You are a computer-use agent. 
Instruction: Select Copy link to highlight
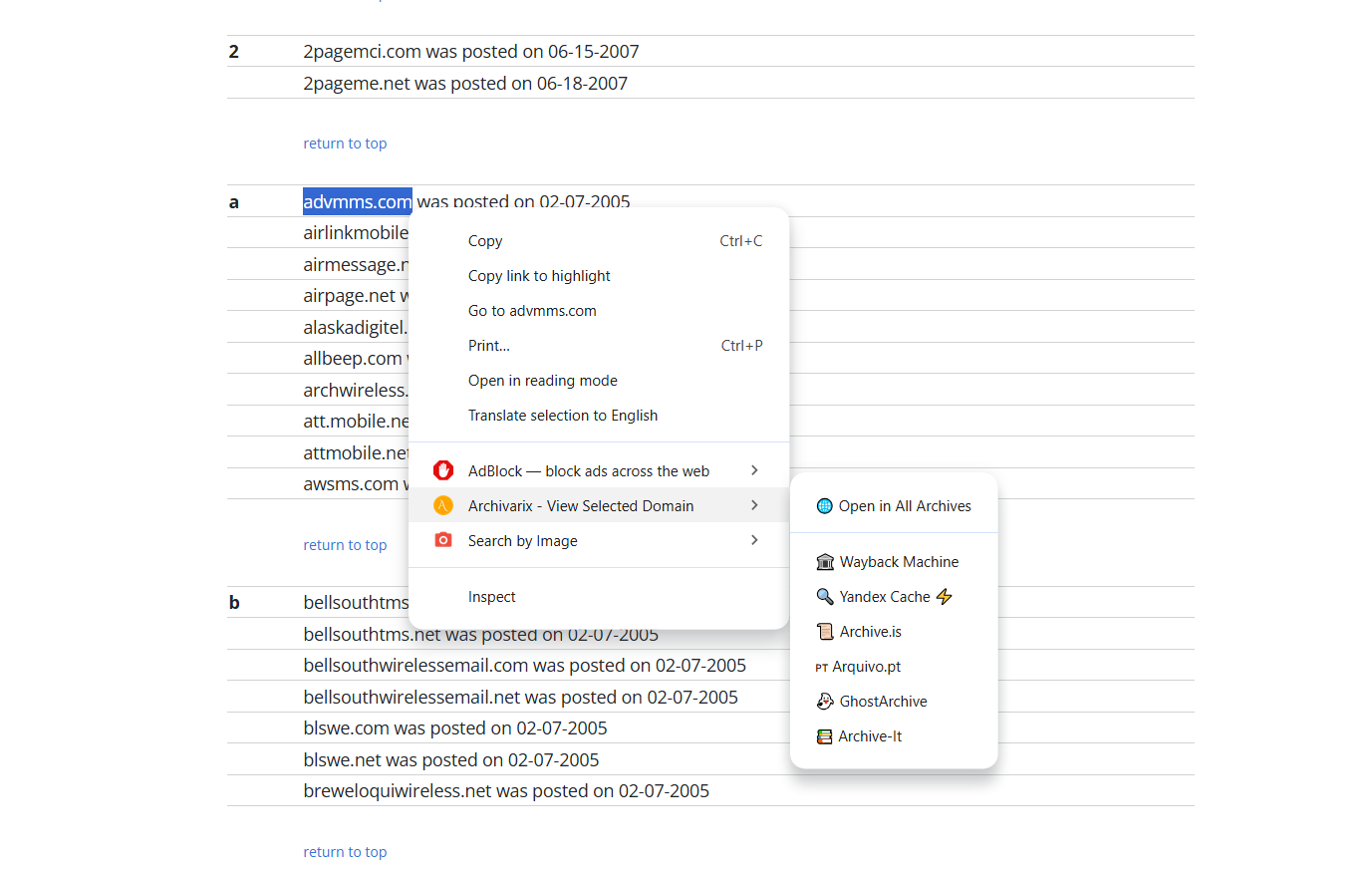pos(539,276)
